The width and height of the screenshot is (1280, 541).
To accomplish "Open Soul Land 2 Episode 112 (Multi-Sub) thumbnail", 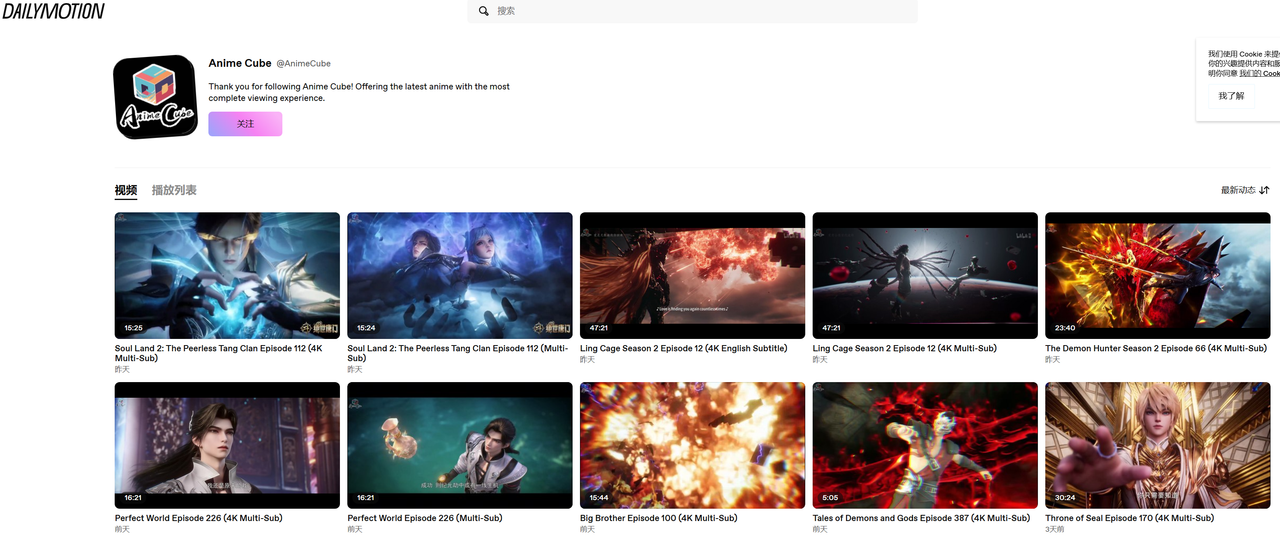I will pyautogui.click(x=460, y=276).
